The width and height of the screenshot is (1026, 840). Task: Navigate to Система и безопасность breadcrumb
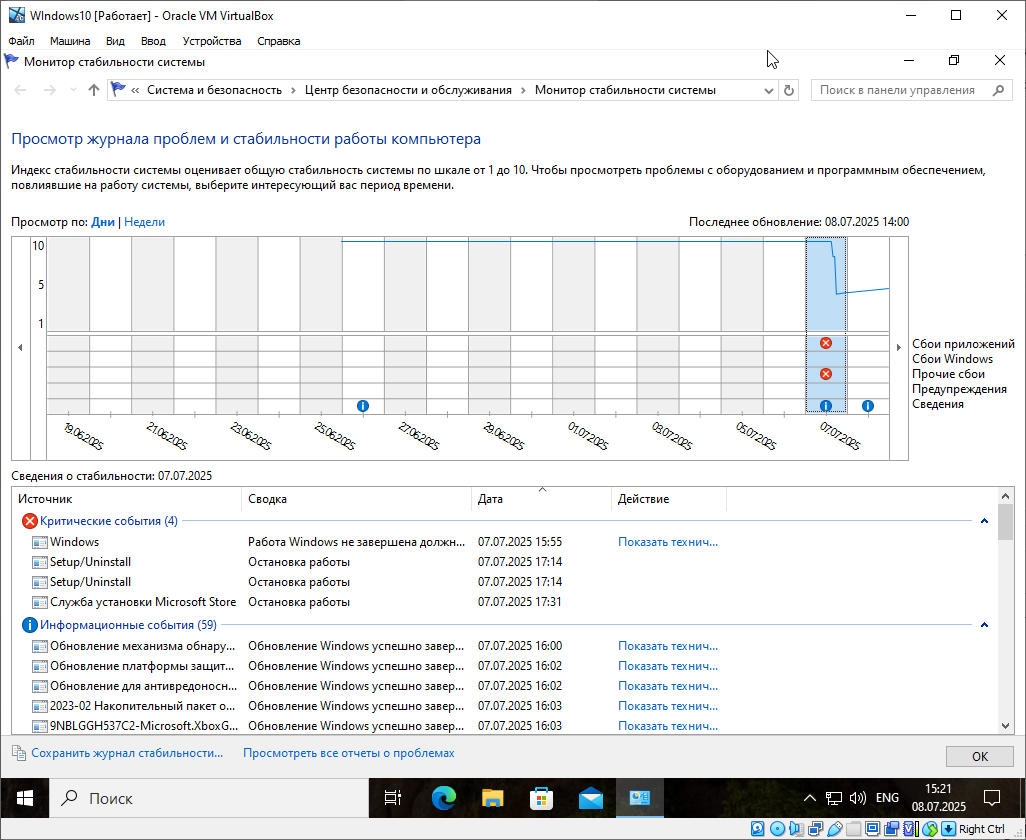coord(215,90)
